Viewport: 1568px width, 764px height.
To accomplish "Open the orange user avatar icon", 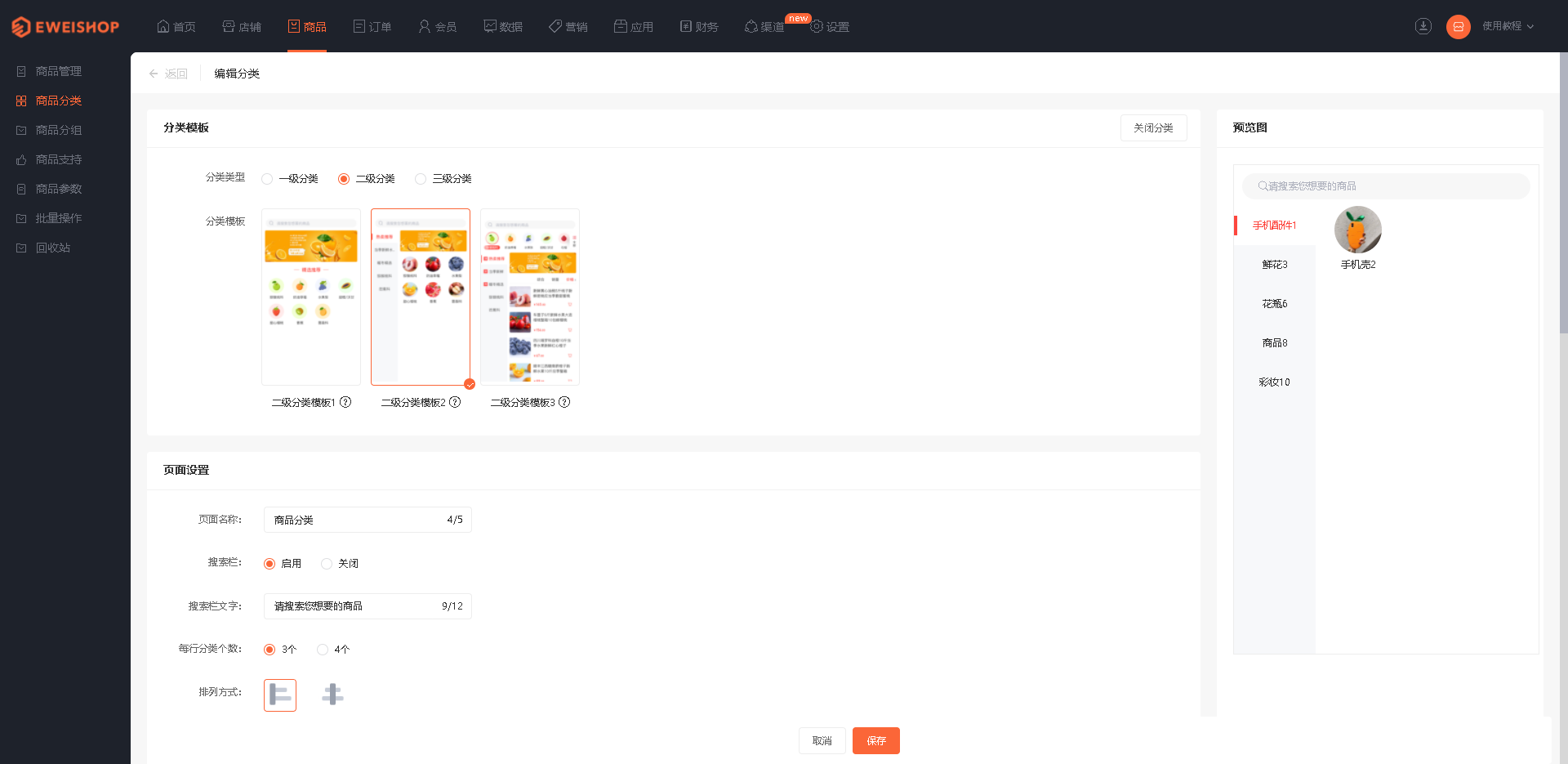I will pos(1459,26).
